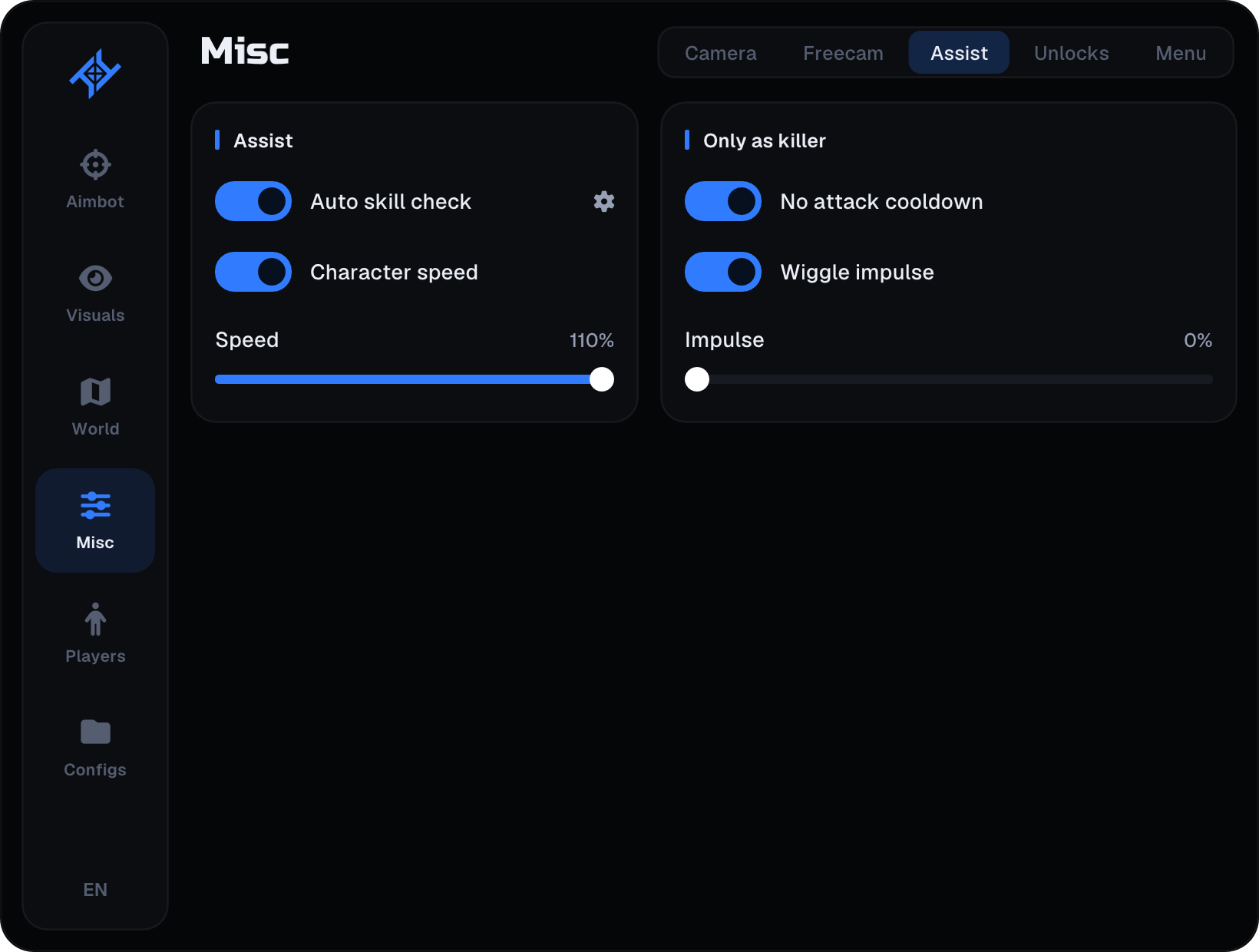Image resolution: width=1259 pixels, height=952 pixels.
Task: Open the Configs folder section
Action: (95, 748)
